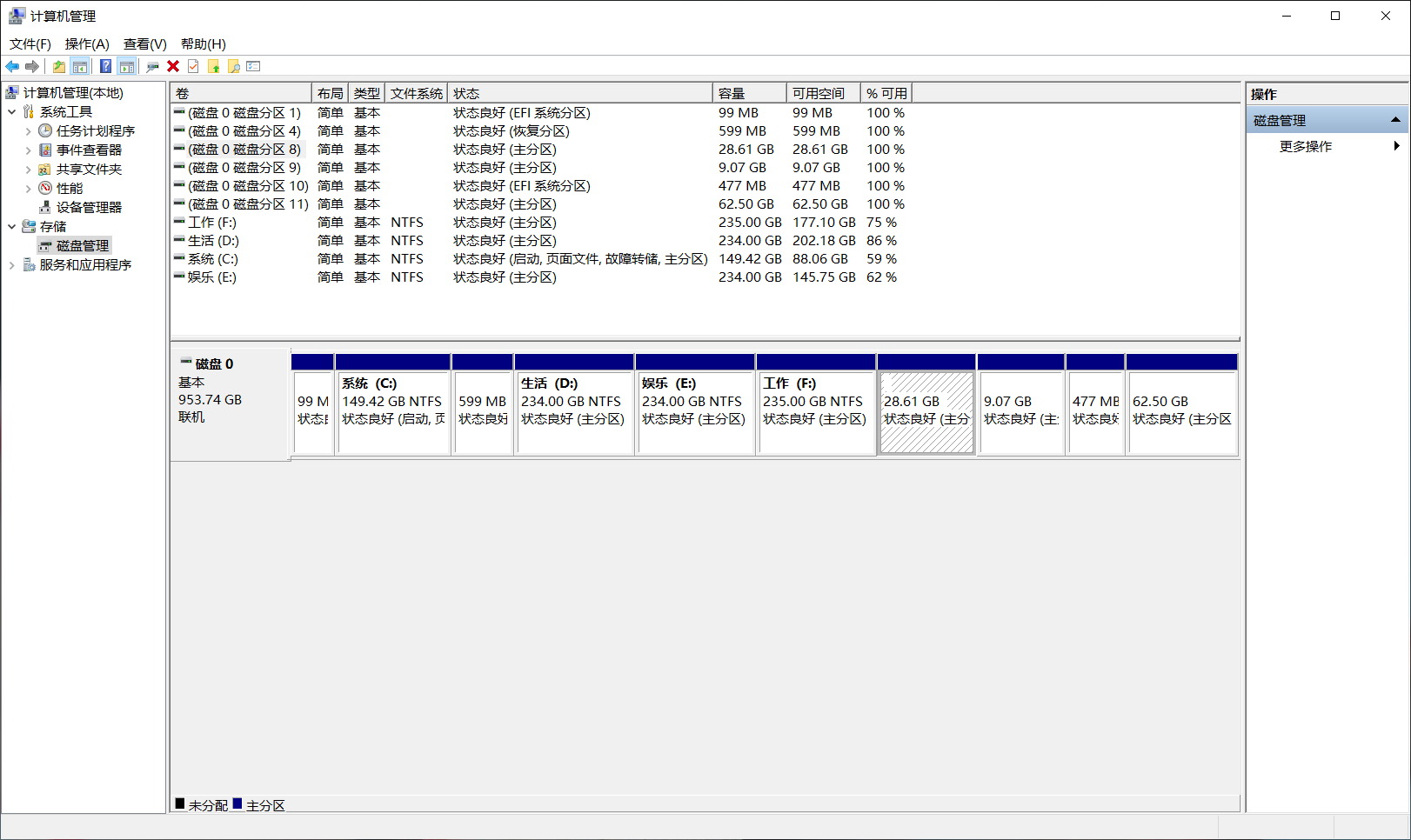This screenshot has height=840, width=1411.
Task: Click the red X delete icon
Action: click(x=173, y=66)
